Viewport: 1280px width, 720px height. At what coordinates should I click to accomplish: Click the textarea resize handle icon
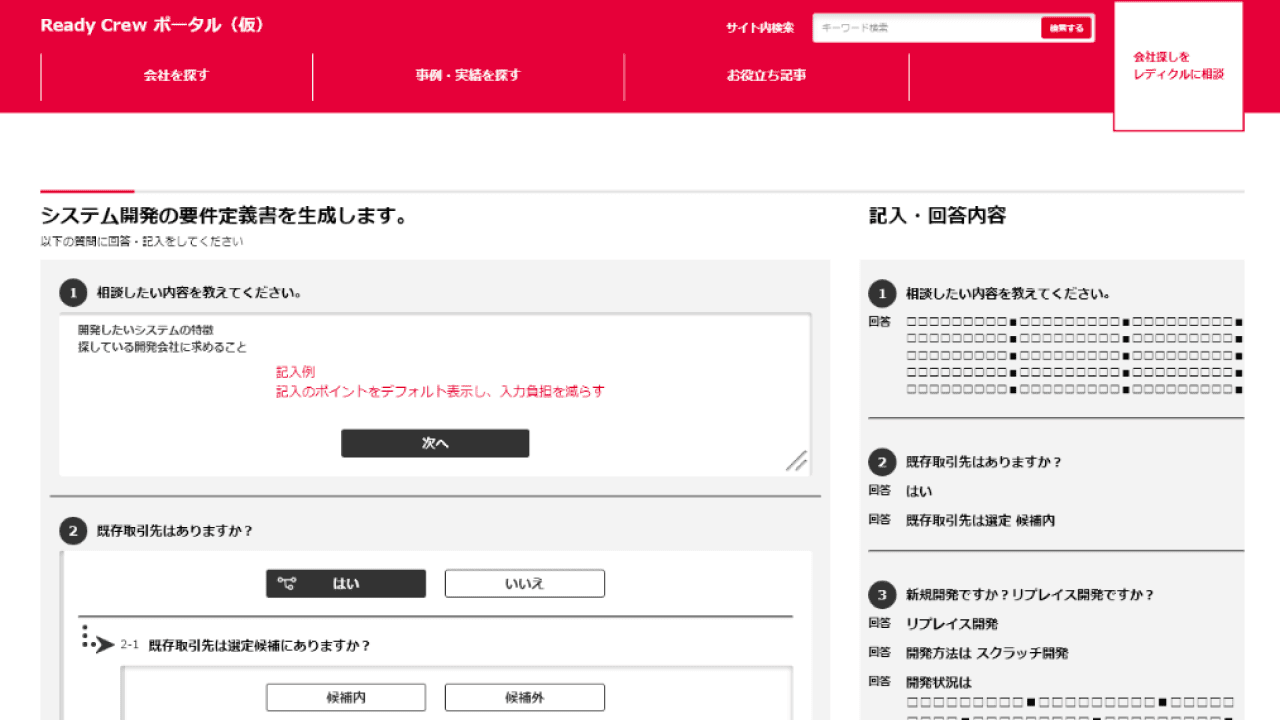(x=796, y=460)
